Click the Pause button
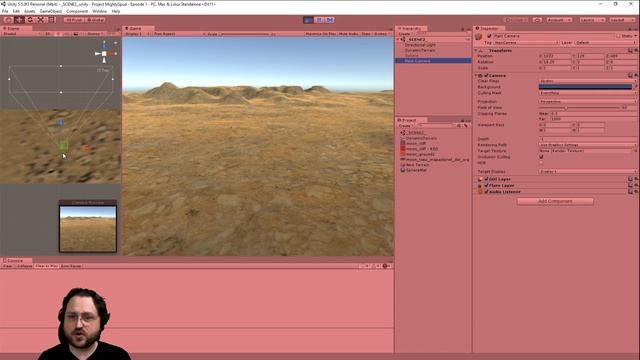640x360 pixels. coord(319,20)
